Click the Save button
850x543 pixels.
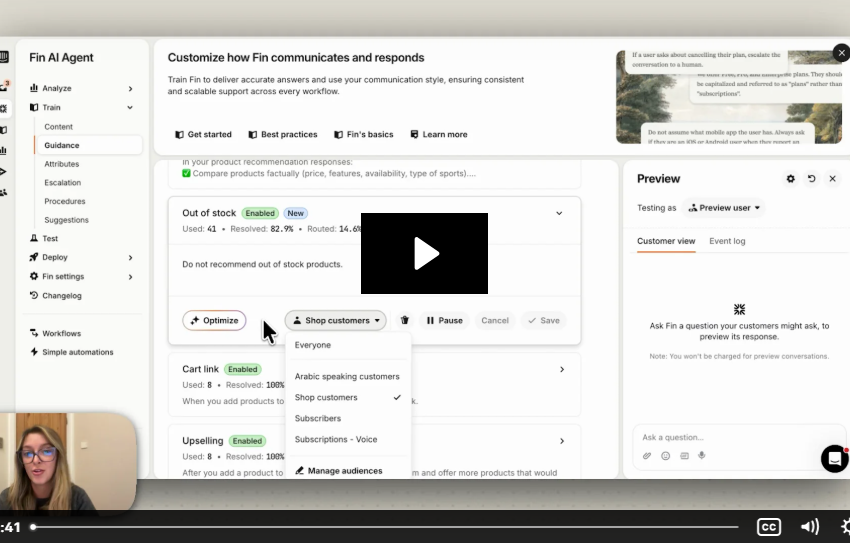pos(544,320)
